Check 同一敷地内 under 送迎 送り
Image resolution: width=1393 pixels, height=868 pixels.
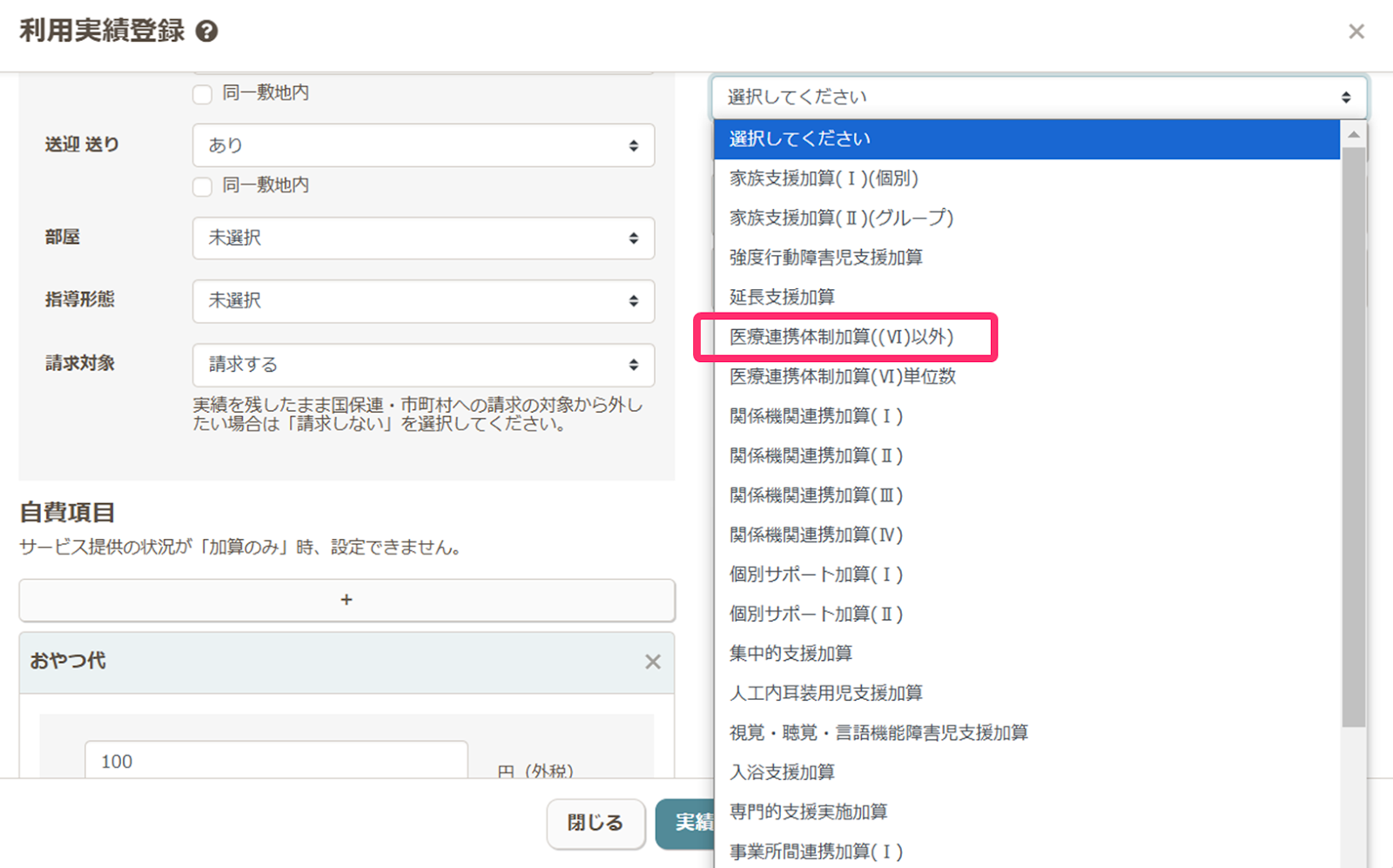[x=203, y=186]
